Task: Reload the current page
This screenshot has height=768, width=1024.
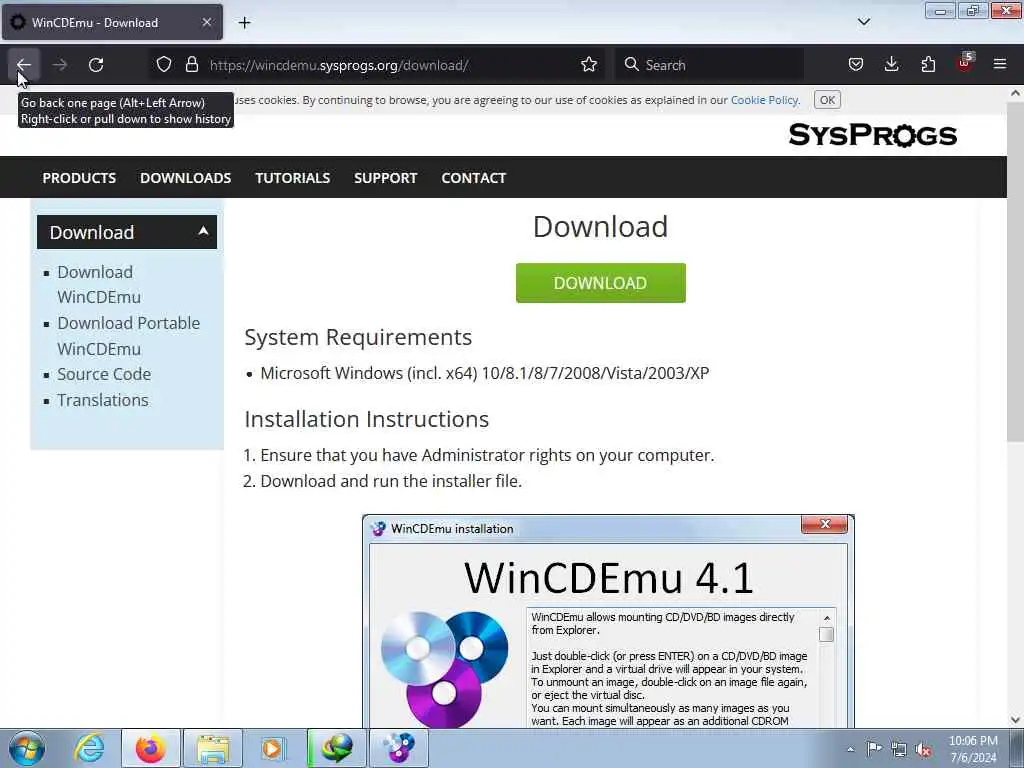Action: coord(96,65)
